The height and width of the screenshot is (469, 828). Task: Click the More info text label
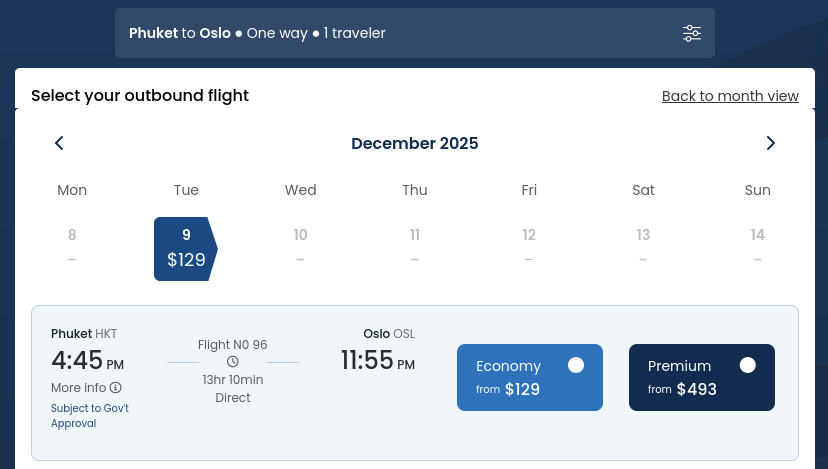coord(79,388)
